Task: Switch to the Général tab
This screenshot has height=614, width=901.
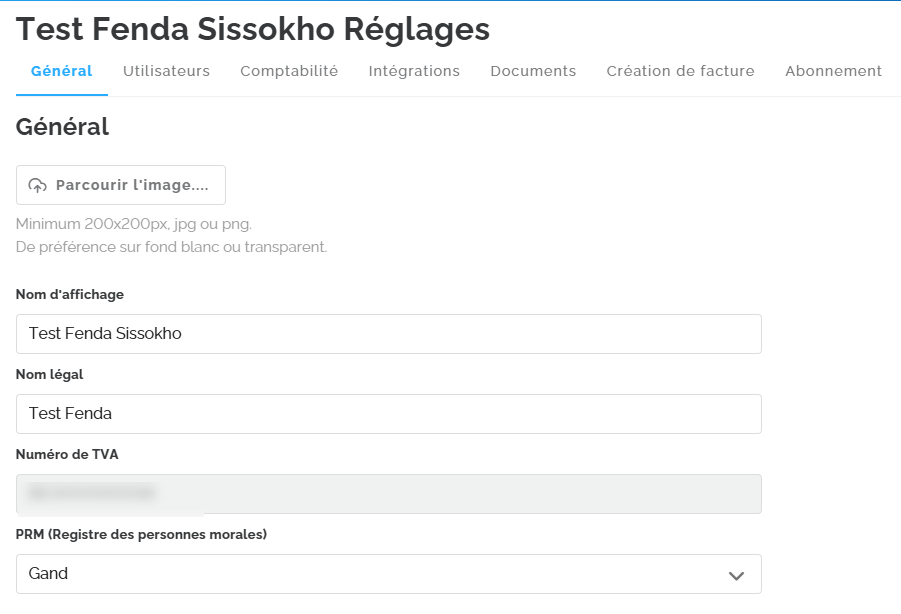Action: point(62,71)
